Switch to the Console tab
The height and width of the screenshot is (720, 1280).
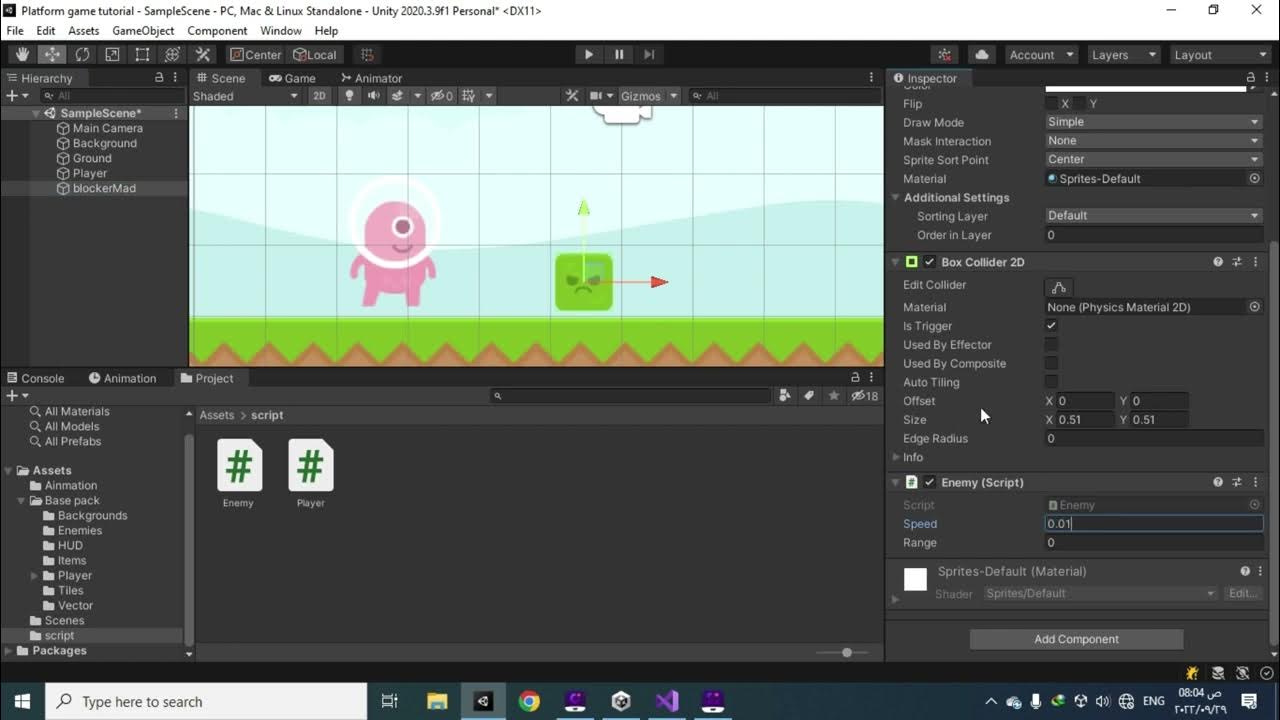[x=36, y=378]
